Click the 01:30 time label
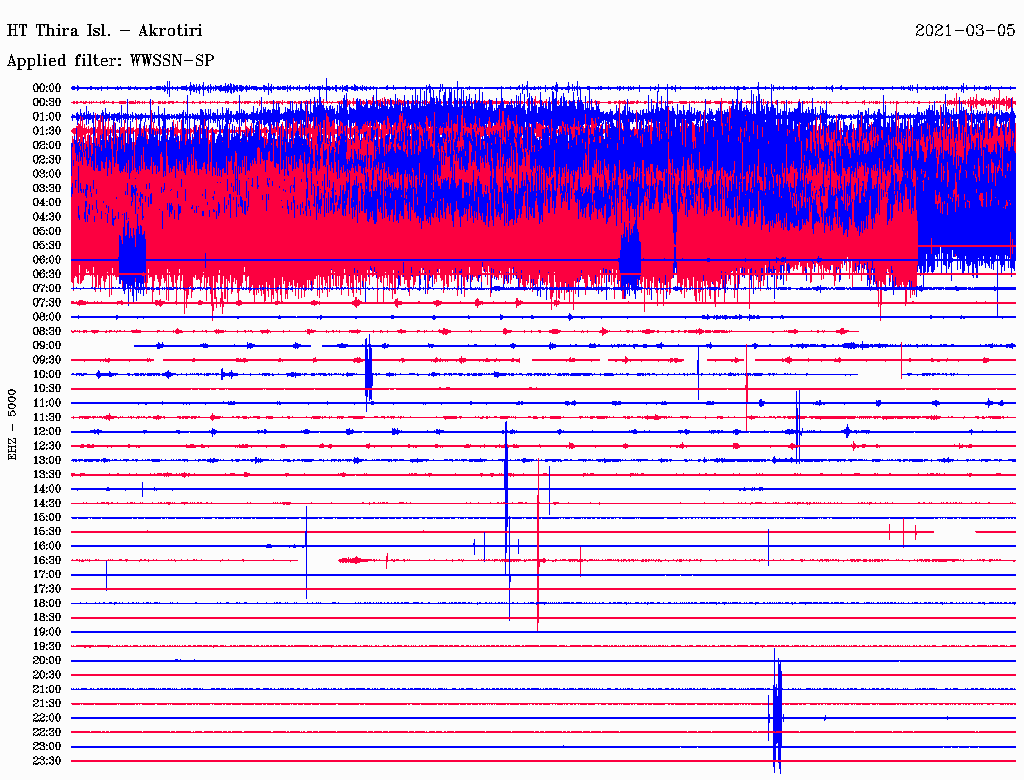 (47, 131)
